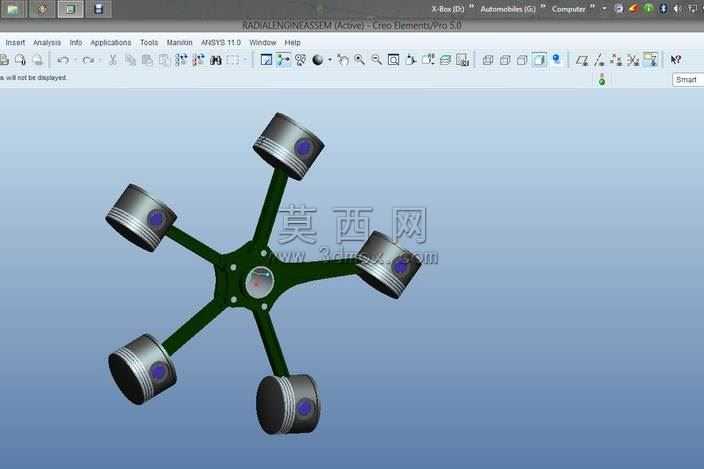Switch to Hidden Line display style
The width and height of the screenshot is (704, 469).
click(505, 60)
